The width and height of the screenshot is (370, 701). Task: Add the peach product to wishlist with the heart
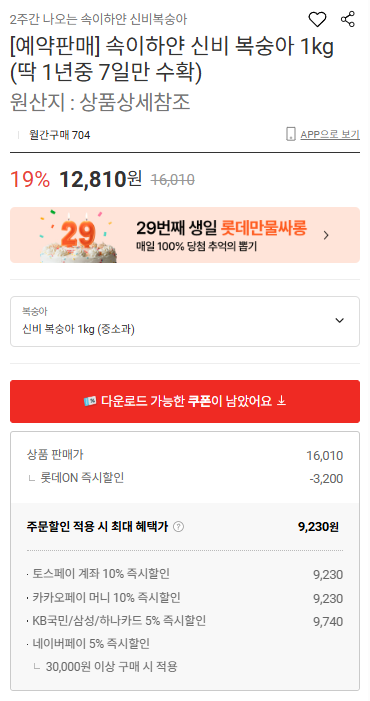pos(318,19)
